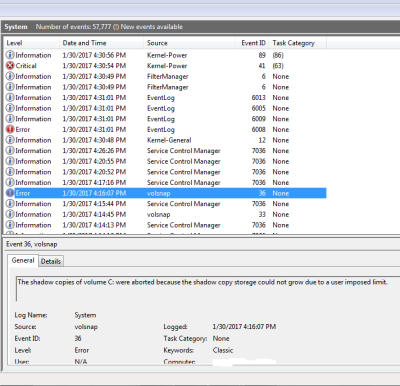
Task: Click Information icon of the 4:26:26 PM row
Action: tap(10, 151)
